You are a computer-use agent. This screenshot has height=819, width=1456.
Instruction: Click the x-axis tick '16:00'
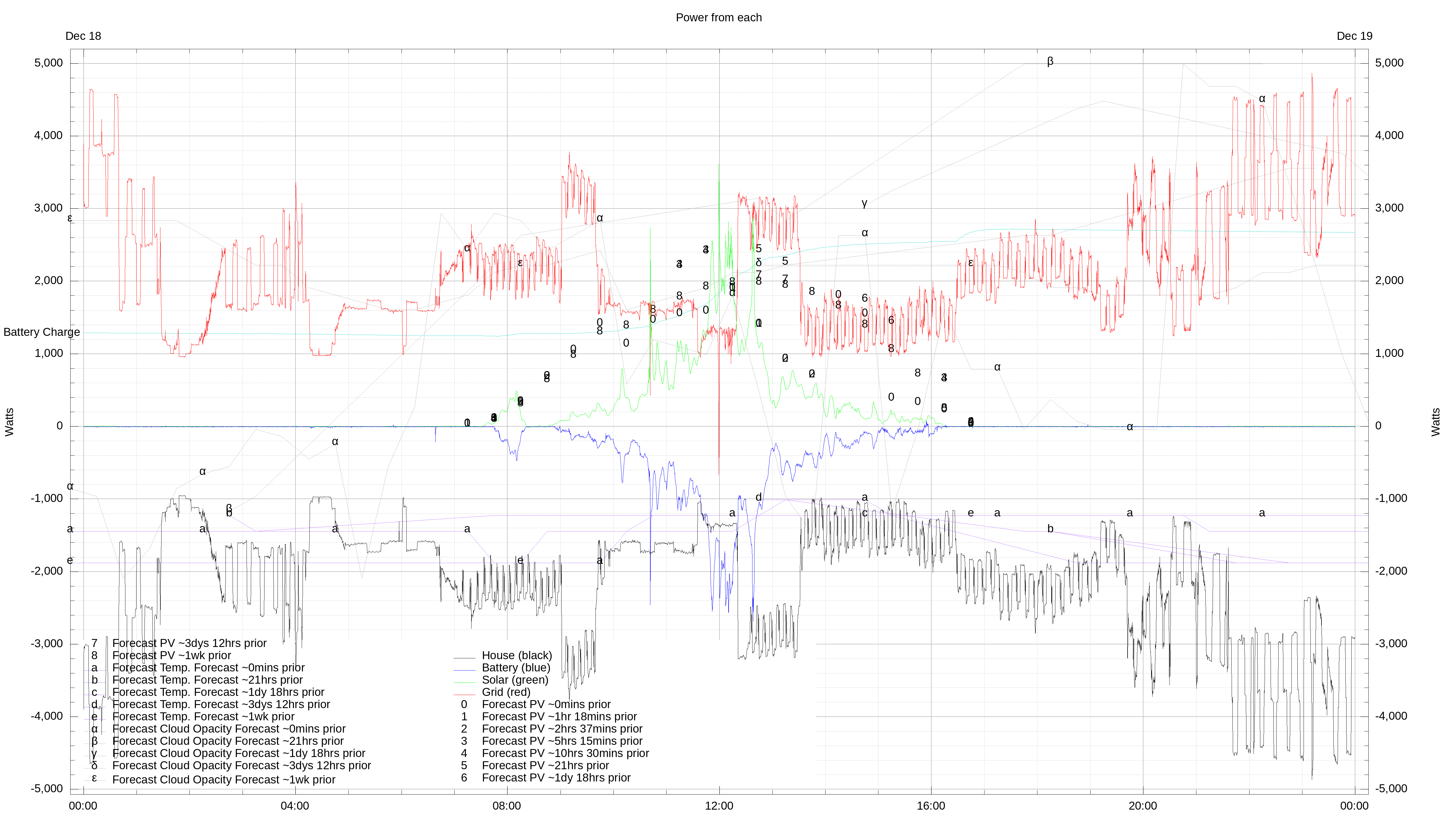[931, 806]
